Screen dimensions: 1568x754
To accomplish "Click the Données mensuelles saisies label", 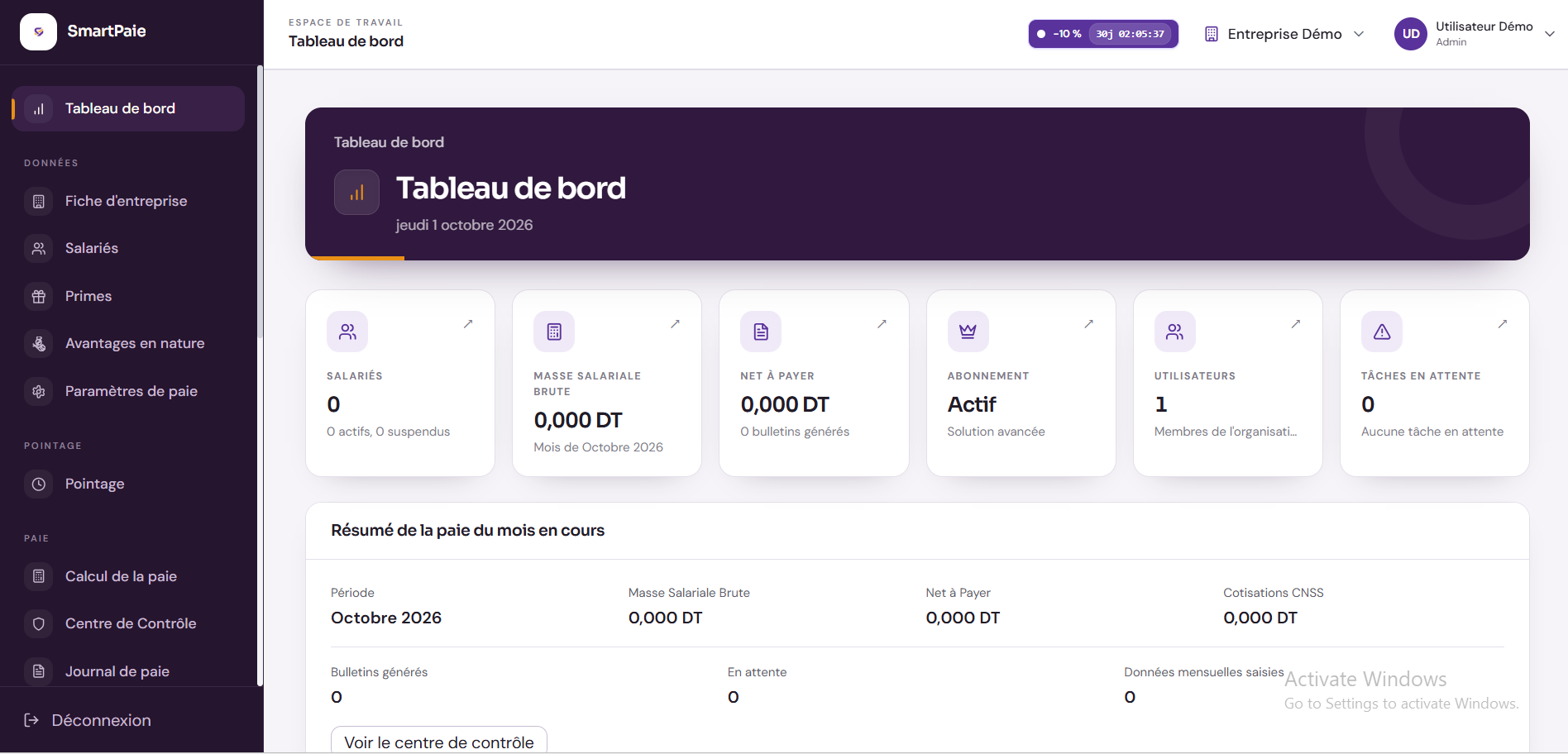I will 1204,672.
